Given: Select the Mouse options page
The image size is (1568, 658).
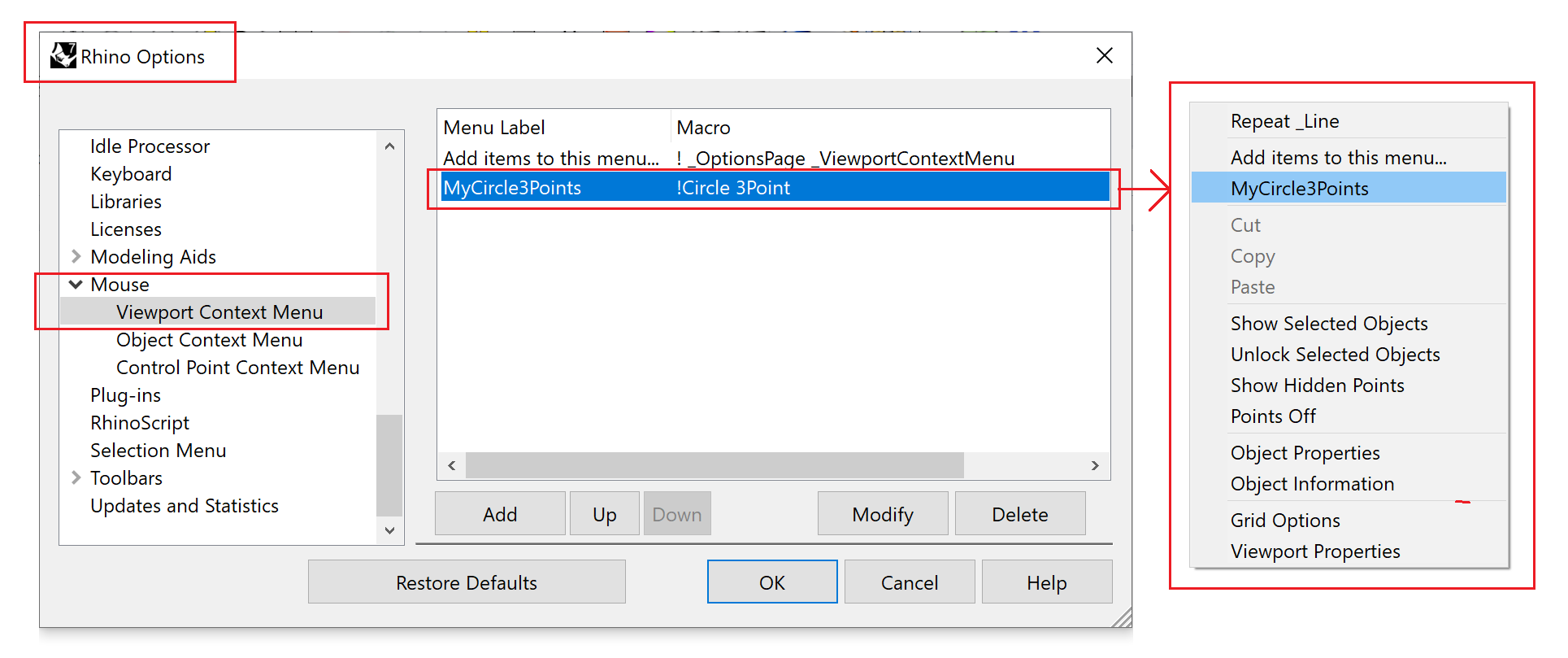Looking at the screenshot, I should point(120,285).
